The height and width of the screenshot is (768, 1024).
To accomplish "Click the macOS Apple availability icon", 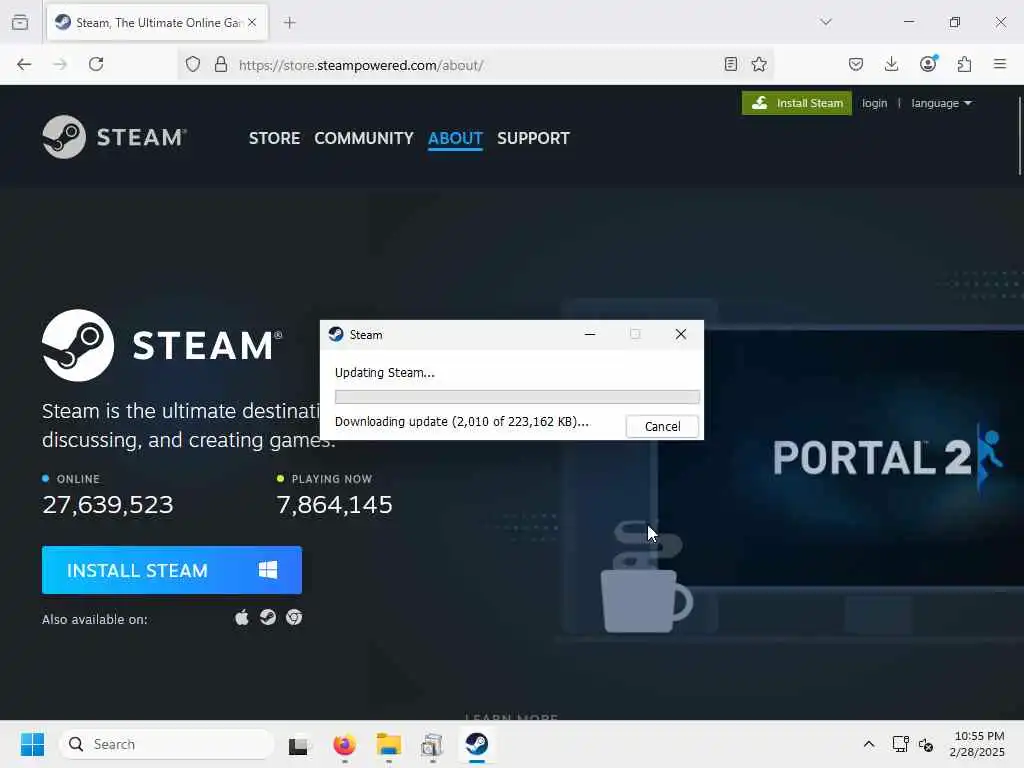I will tap(242, 617).
